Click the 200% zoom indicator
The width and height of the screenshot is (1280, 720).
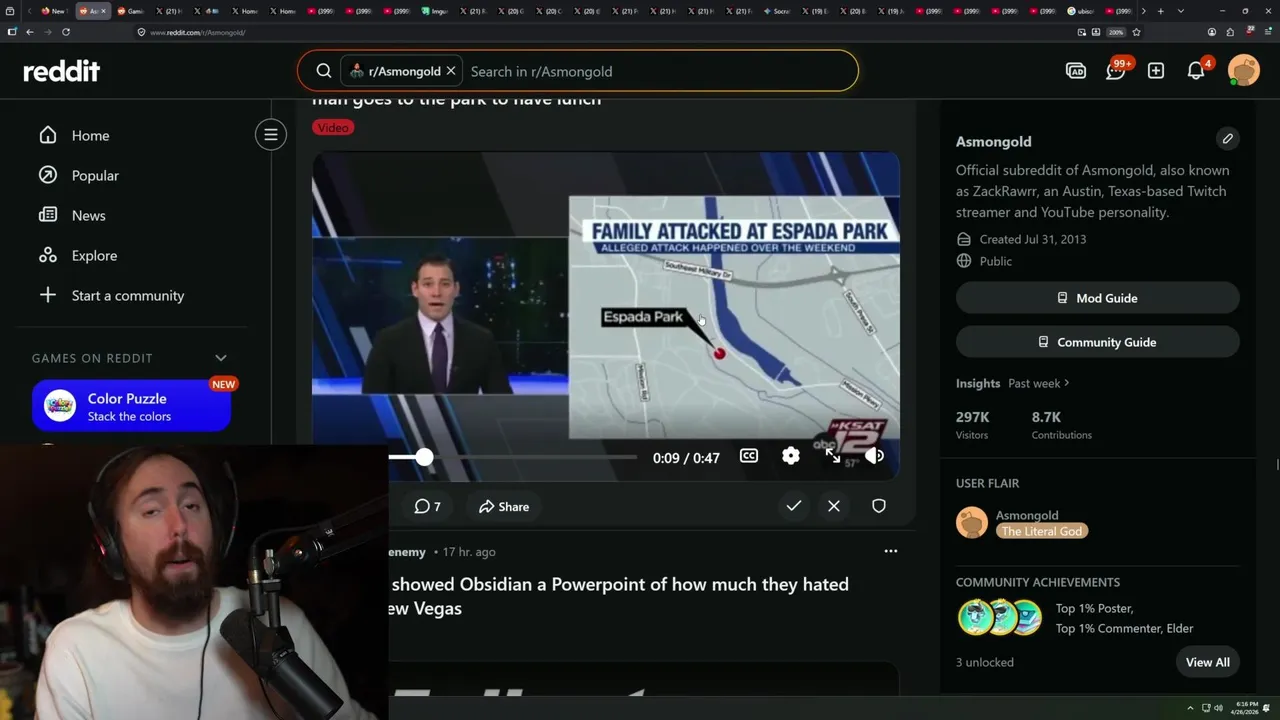click(1115, 32)
